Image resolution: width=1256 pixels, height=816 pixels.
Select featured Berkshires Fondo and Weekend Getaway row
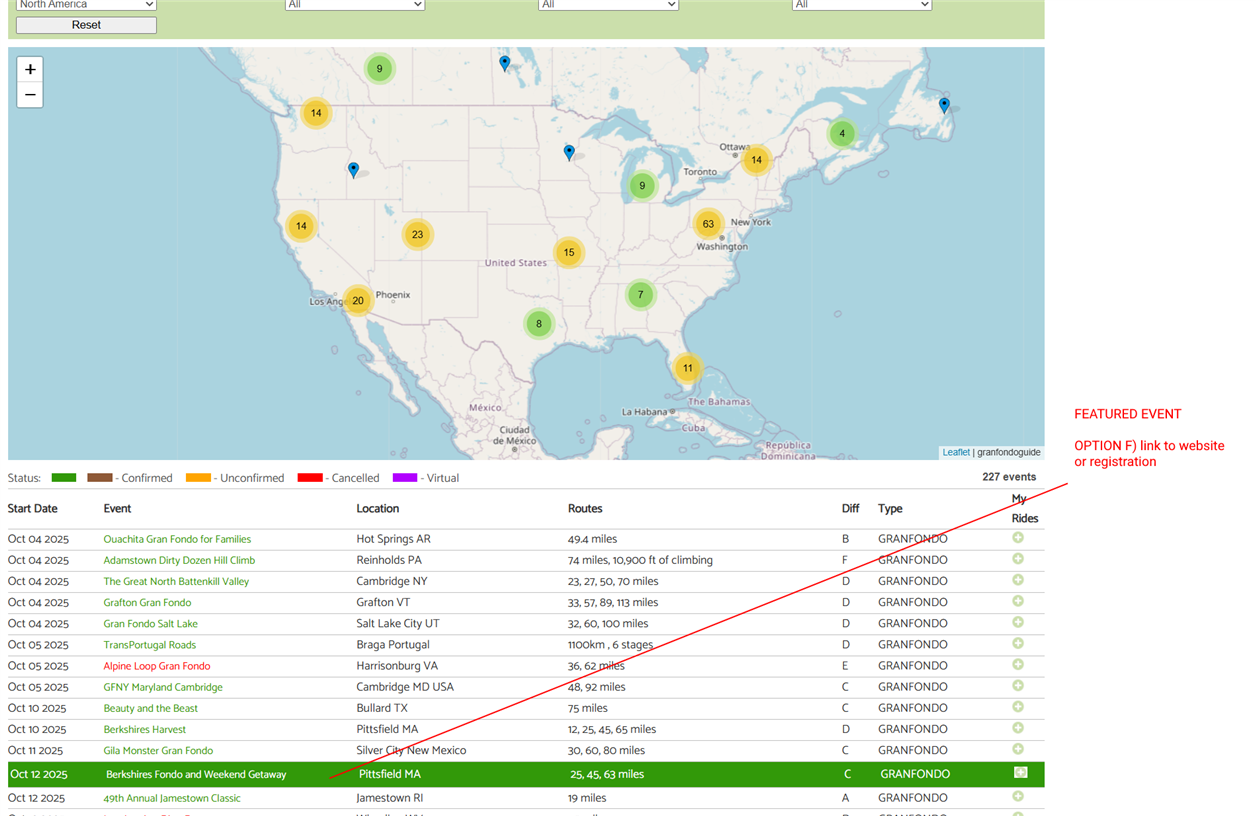coord(196,774)
